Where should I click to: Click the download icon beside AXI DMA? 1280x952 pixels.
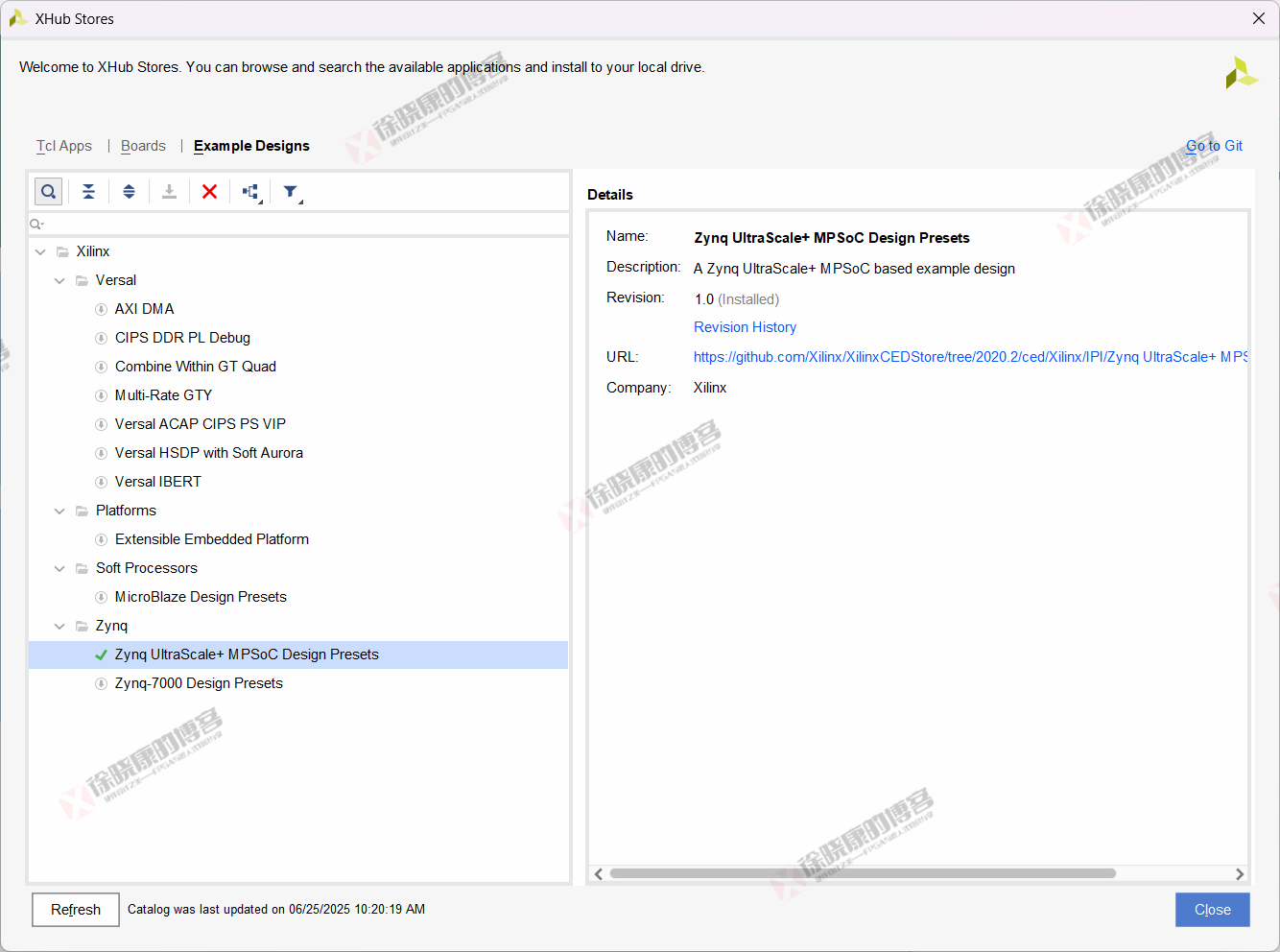tap(101, 309)
